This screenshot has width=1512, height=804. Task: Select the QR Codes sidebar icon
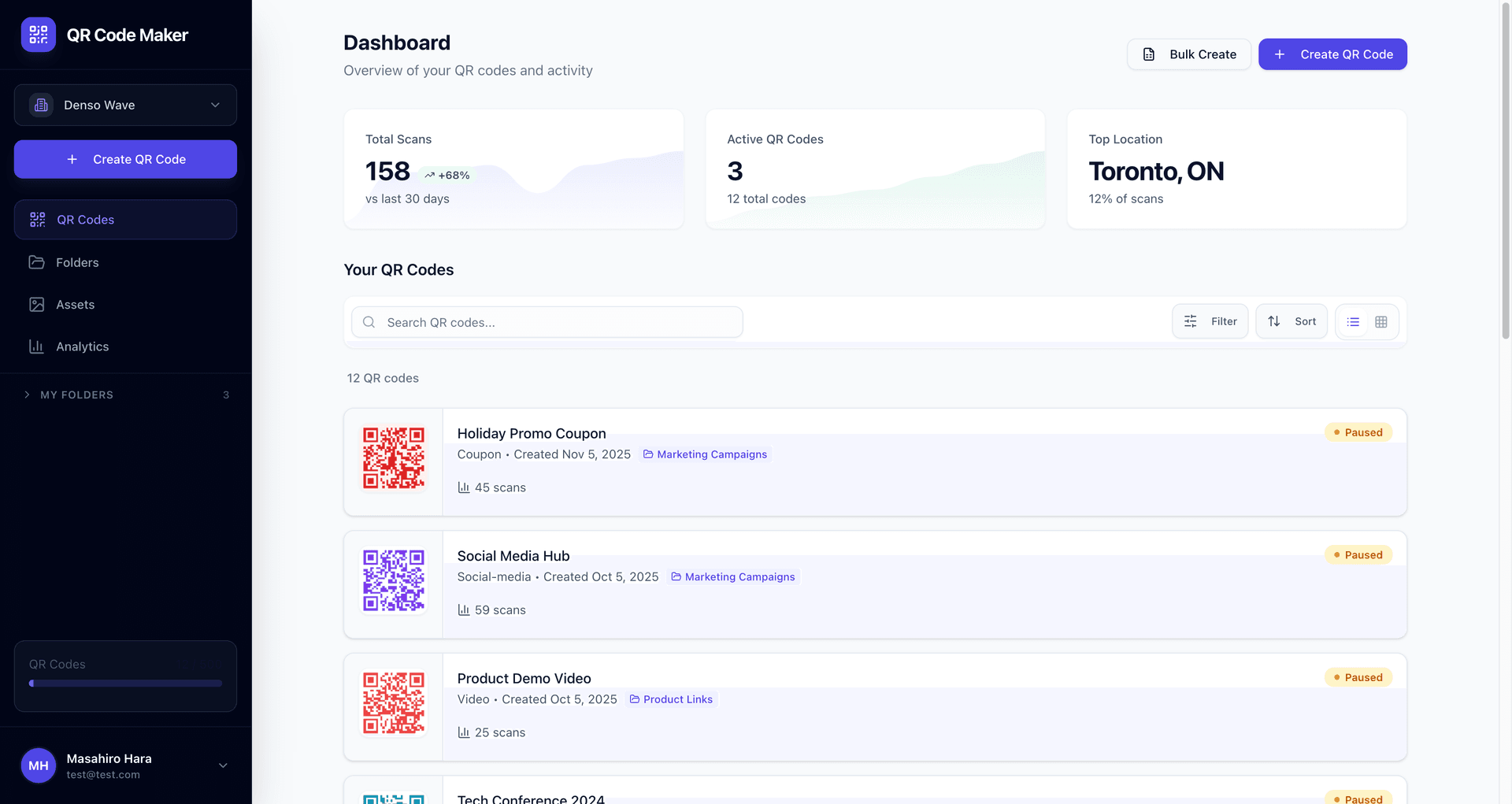click(37, 220)
